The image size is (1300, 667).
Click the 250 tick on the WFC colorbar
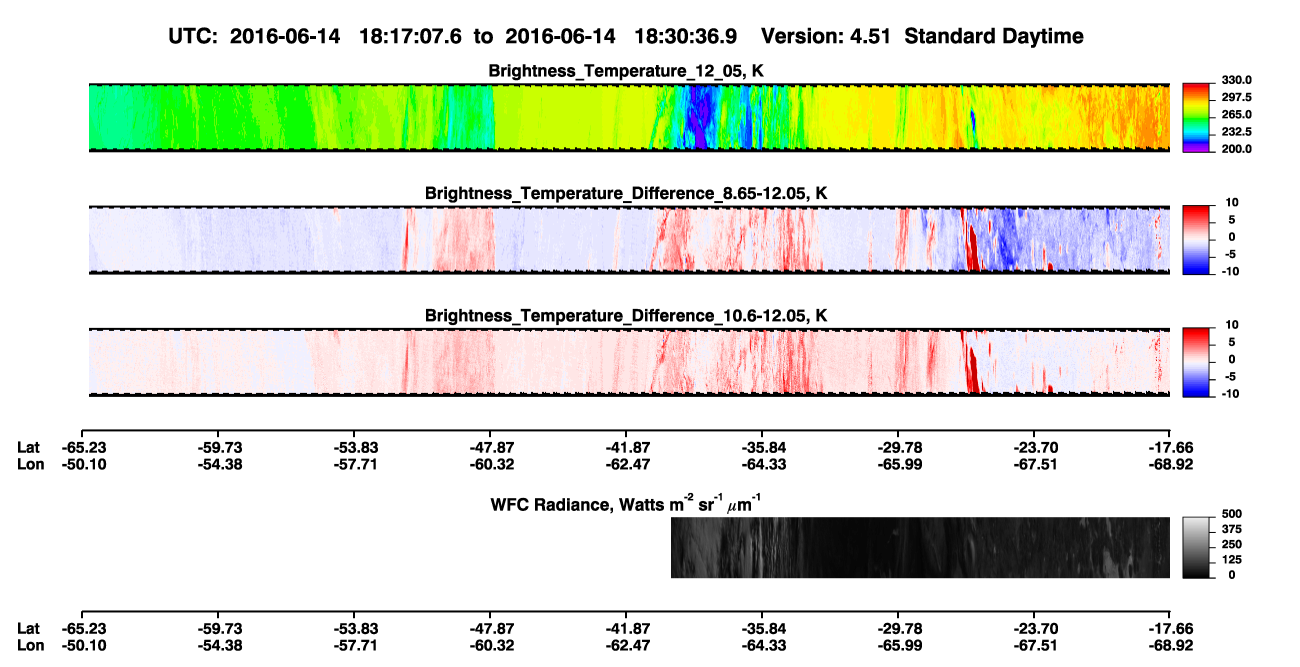1234,544
